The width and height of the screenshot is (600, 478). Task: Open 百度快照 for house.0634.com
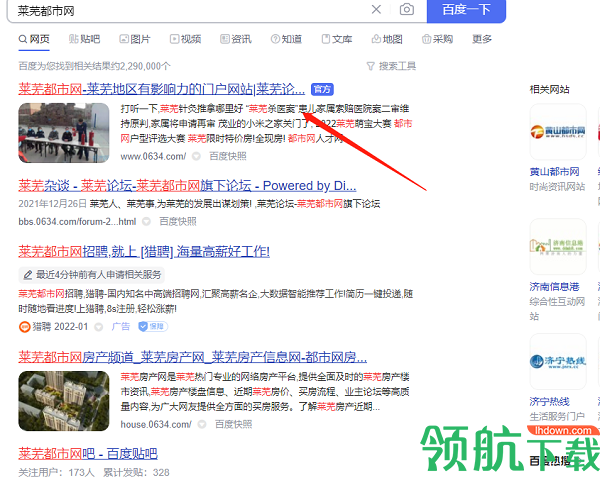pos(233,424)
